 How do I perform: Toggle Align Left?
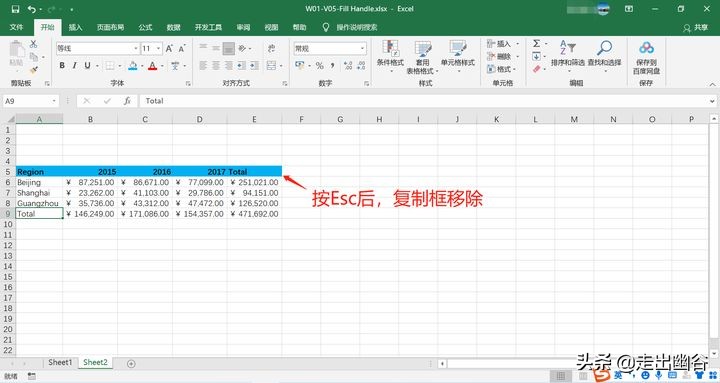click(x=203, y=66)
